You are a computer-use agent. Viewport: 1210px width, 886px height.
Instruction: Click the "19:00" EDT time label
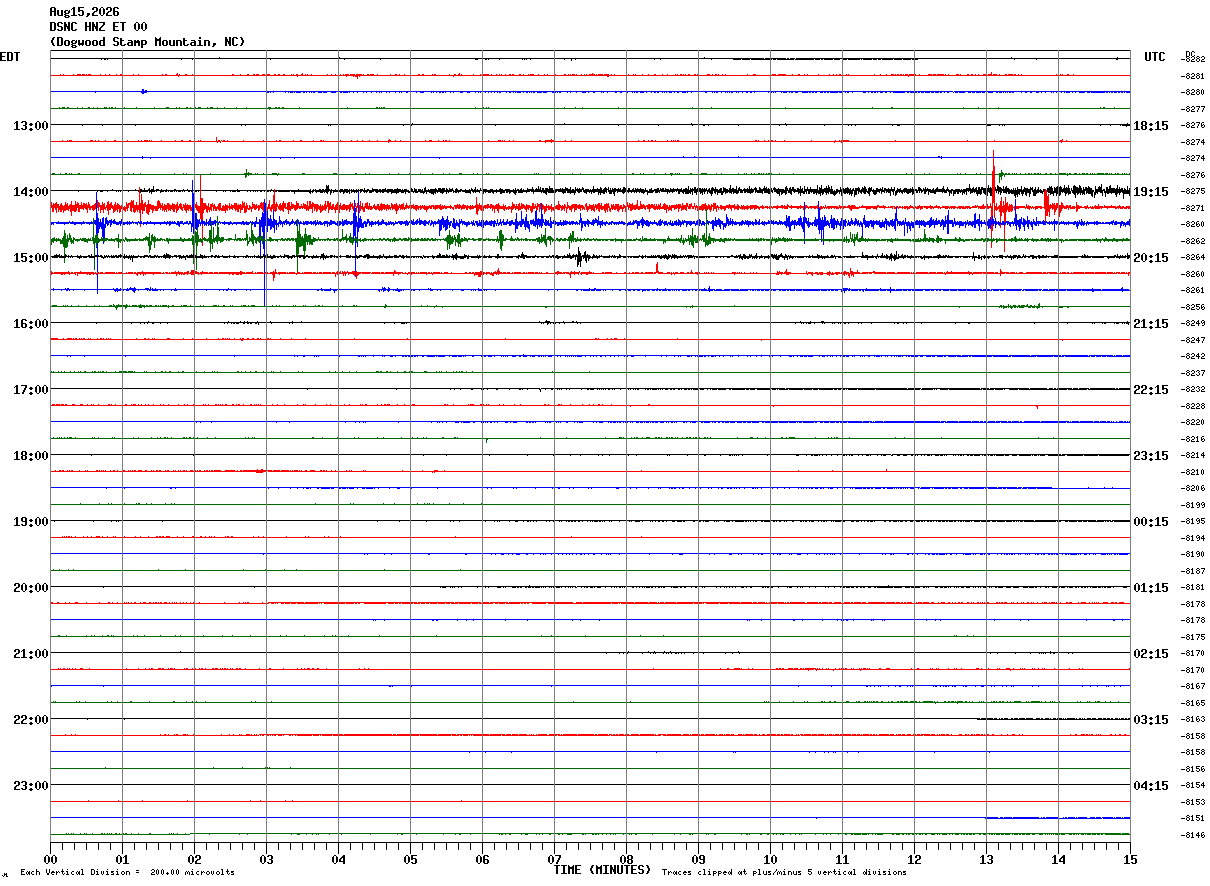click(31, 522)
